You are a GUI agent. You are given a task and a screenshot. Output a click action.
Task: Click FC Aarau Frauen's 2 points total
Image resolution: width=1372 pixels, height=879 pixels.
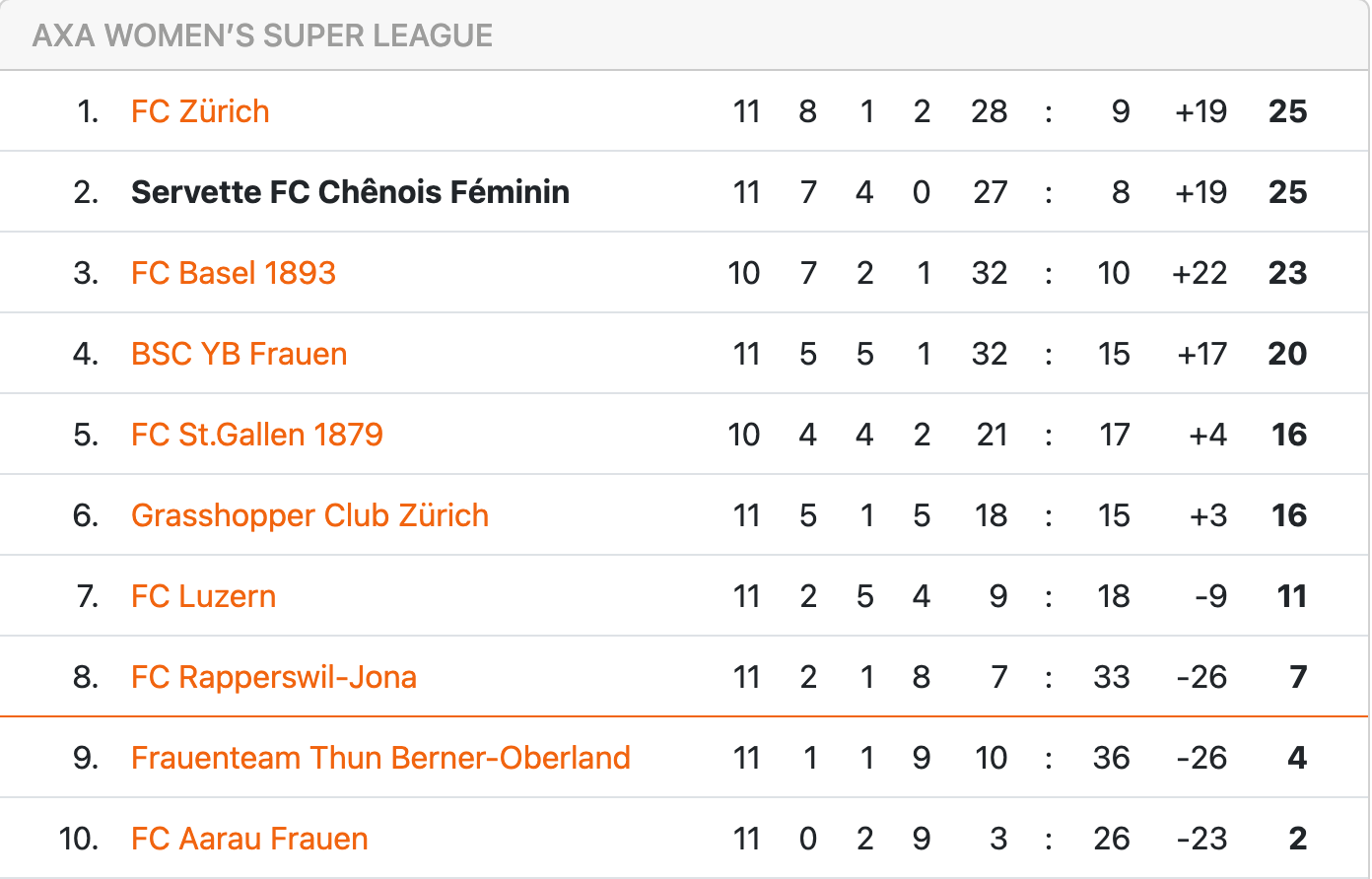tap(1297, 839)
